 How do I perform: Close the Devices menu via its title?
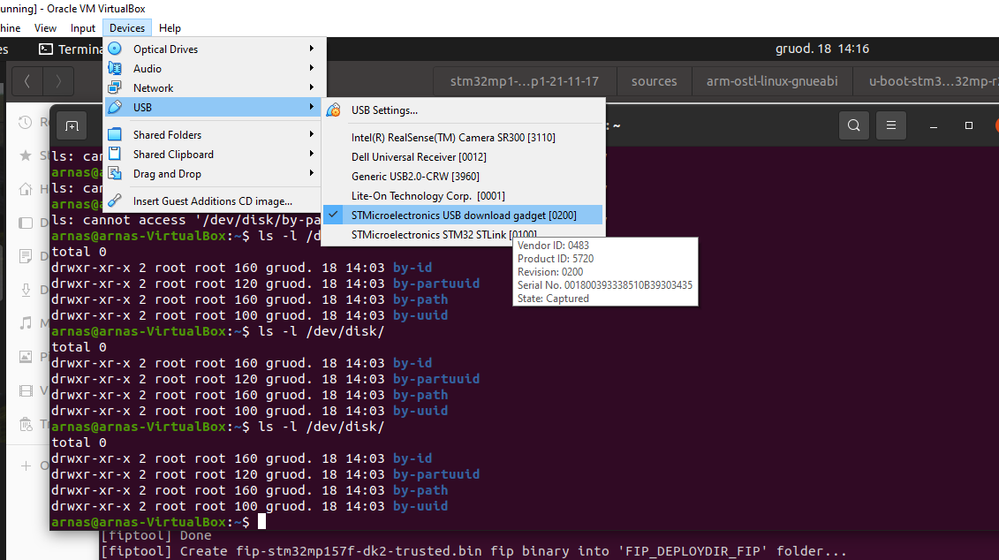(x=127, y=28)
